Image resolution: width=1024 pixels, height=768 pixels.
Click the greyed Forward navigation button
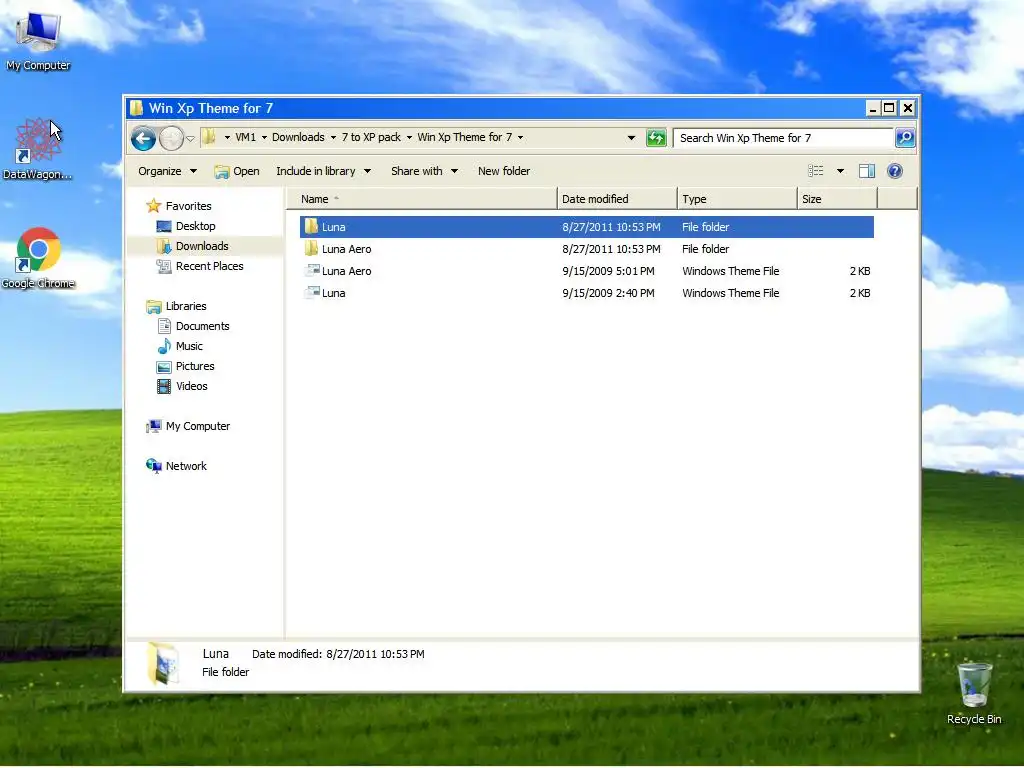(x=171, y=138)
